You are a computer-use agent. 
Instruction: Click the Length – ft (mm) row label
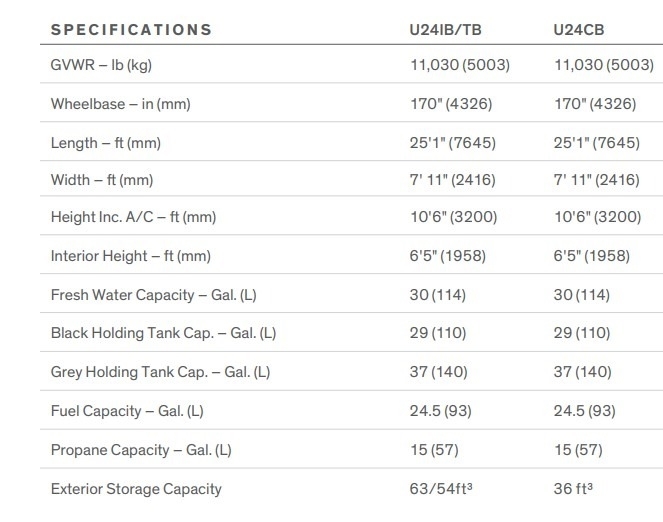[105, 142]
